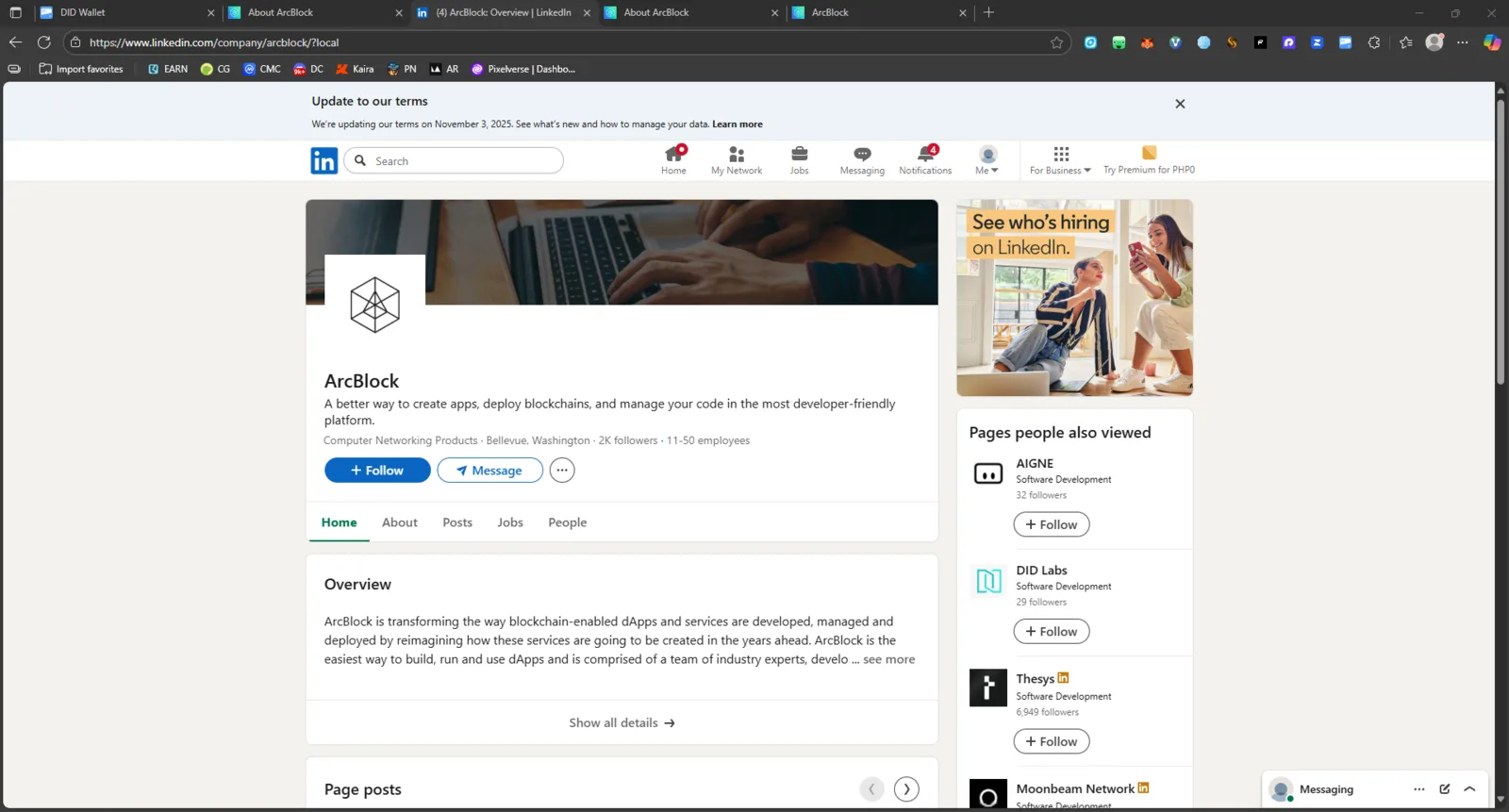Message ArcBlock
Image resolution: width=1509 pixels, height=812 pixels.
pos(489,471)
